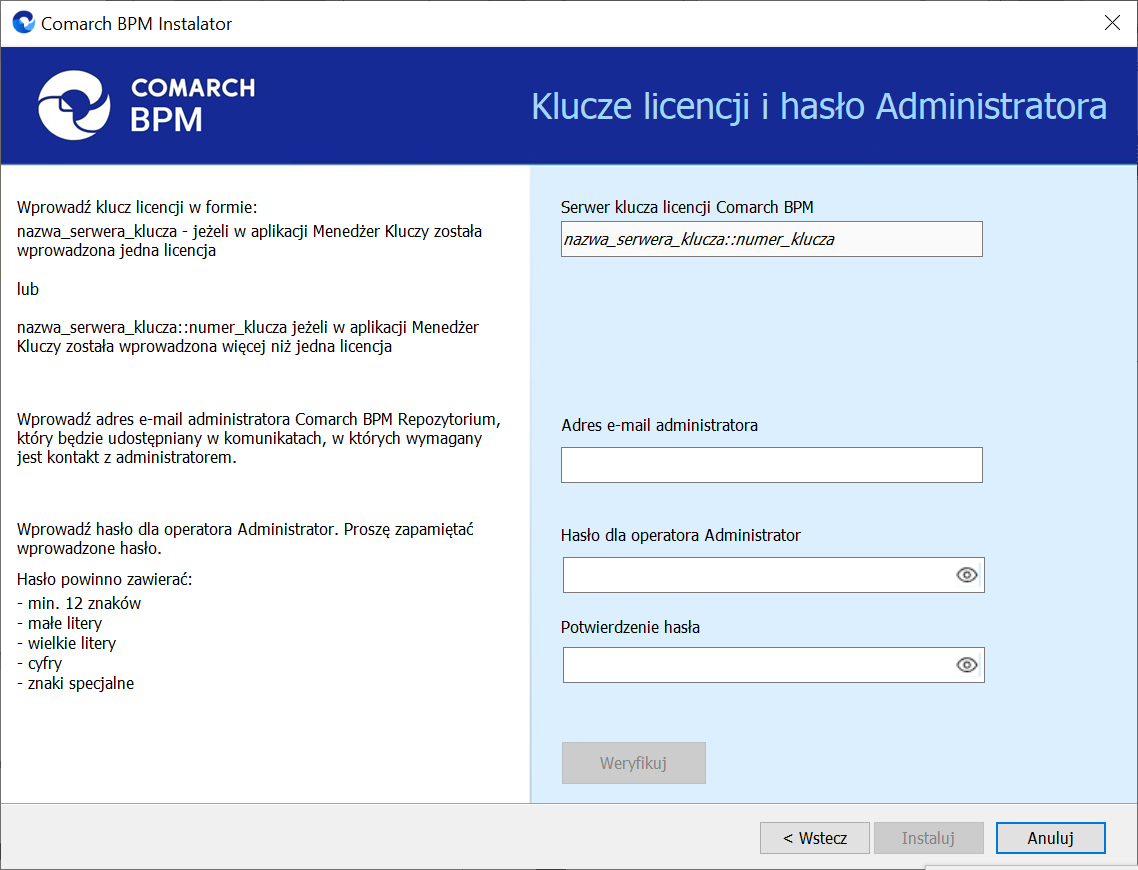Click the '- znaki specjalne' requirement
Image resolution: width=1138 pixels, height=870 pixels.
(75, 683)
